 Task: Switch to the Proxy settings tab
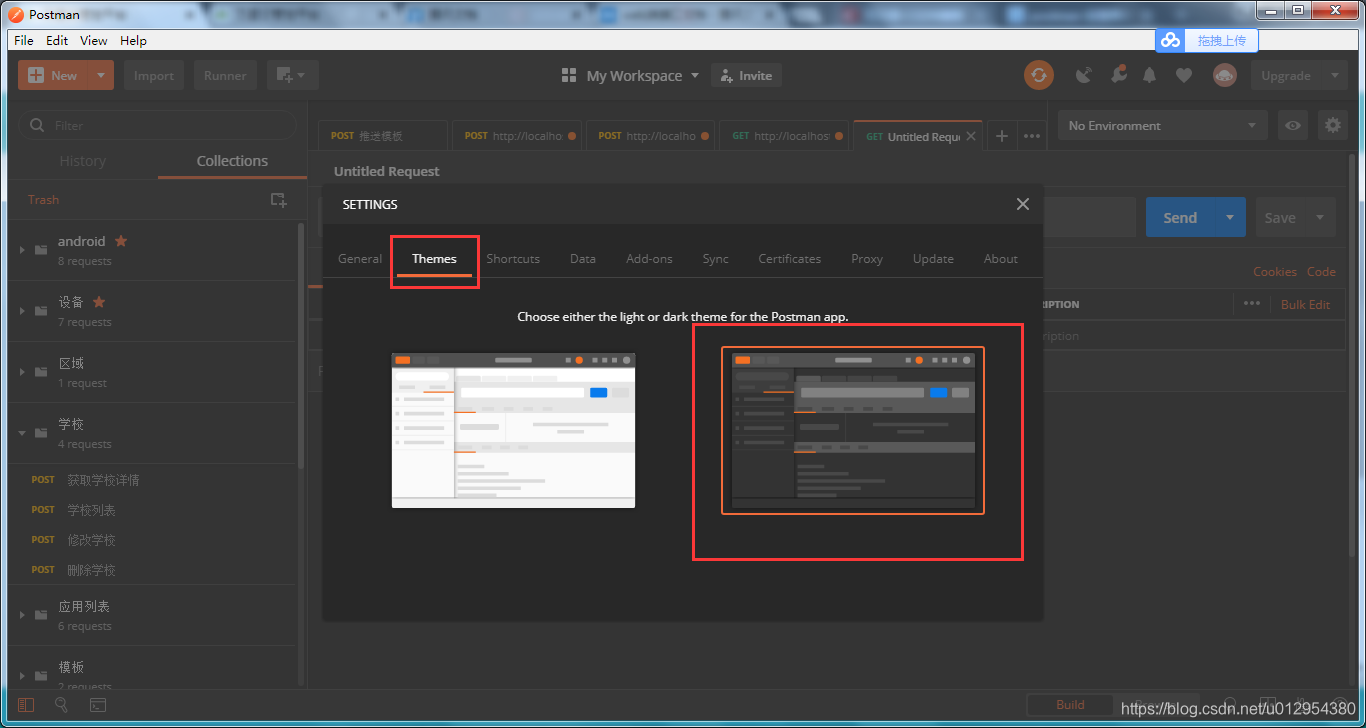[867, 258]
